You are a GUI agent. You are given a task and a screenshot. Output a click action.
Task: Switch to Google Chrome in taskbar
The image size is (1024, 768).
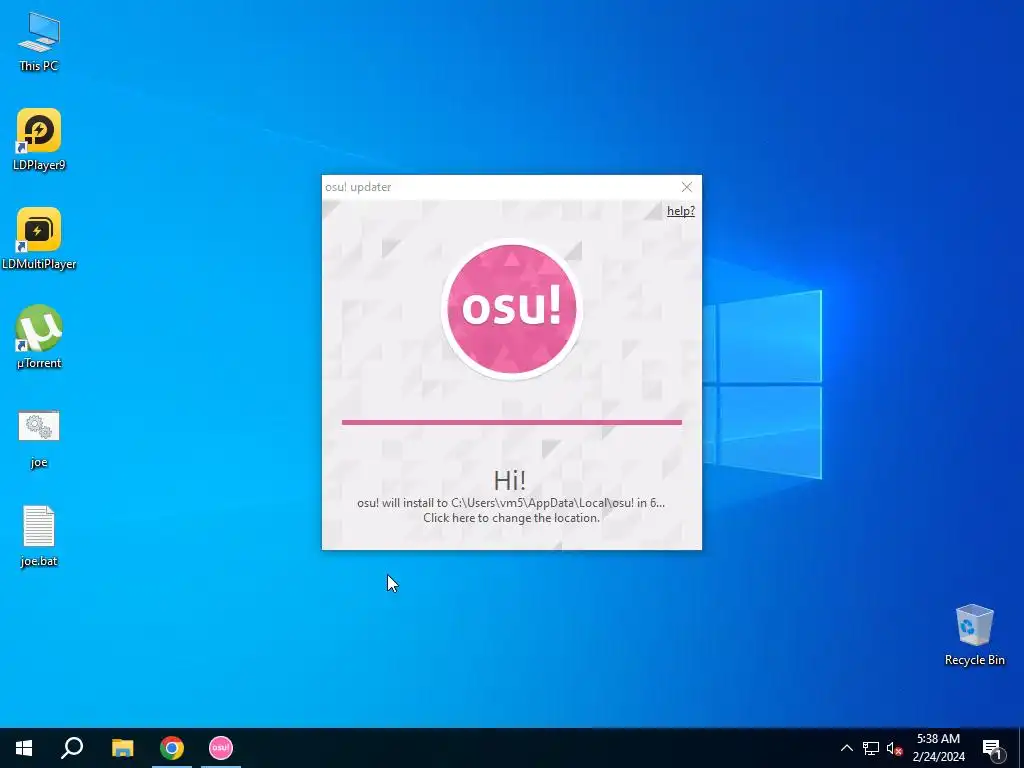tap(172, 748)
